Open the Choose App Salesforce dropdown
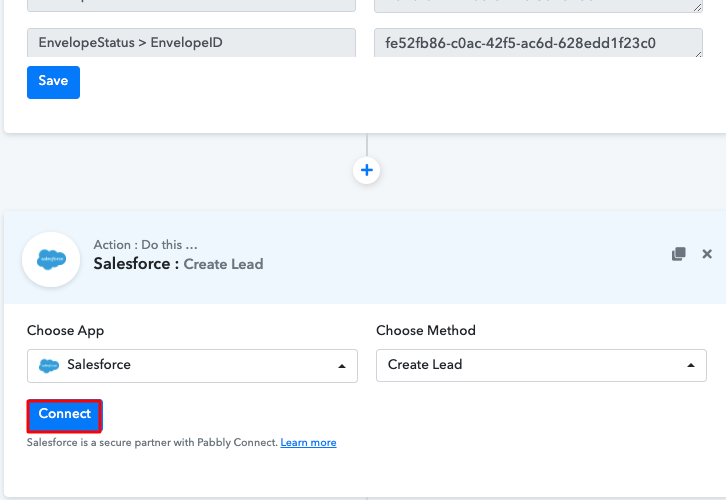 pyautogui.click(x=192, y=366)
